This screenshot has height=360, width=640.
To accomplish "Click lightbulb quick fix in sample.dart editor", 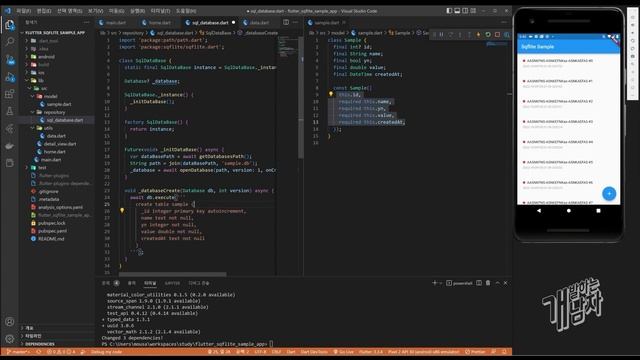I will coord(331,94).
